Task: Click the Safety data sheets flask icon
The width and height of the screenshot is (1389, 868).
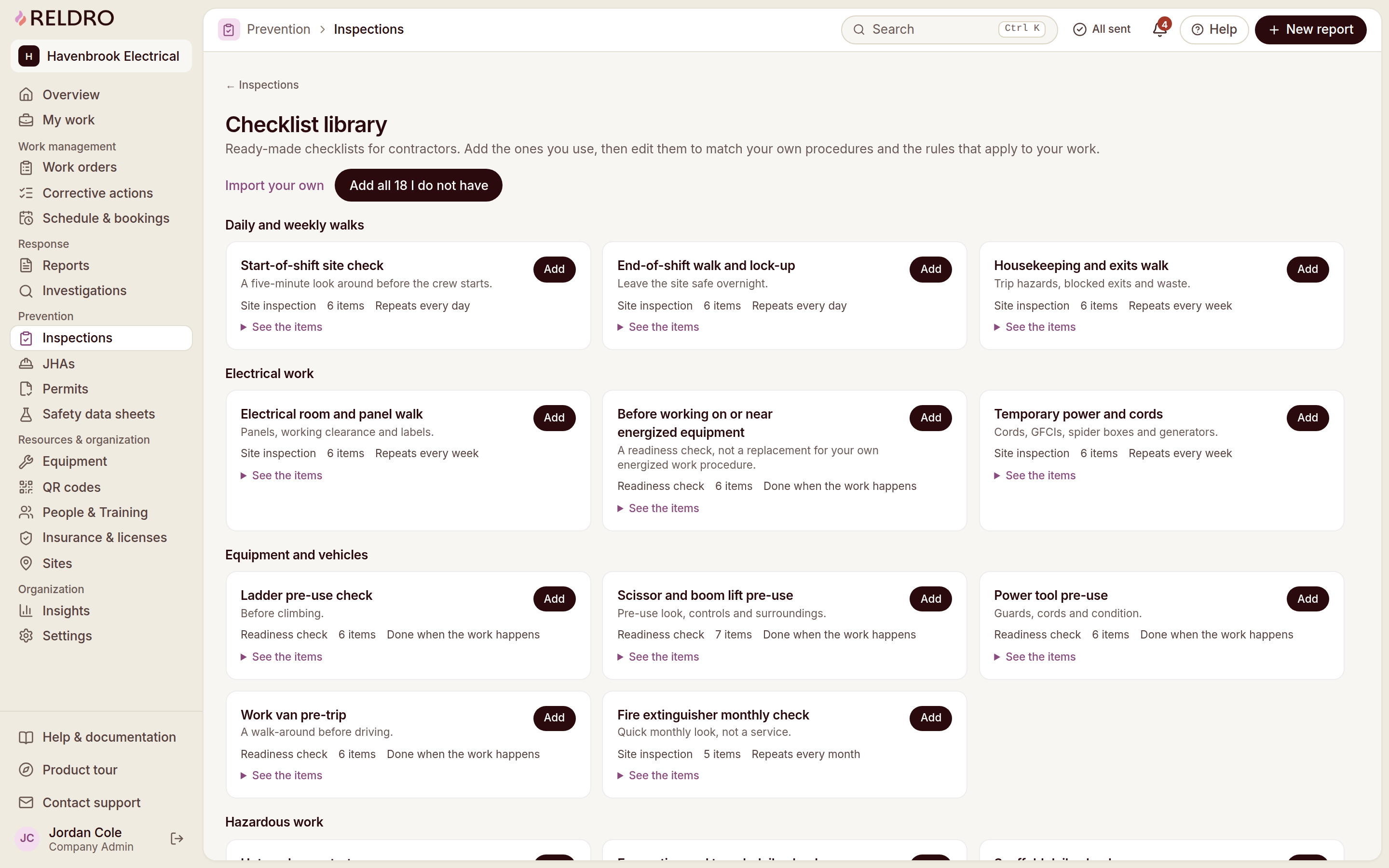Action: click(26, 415)
